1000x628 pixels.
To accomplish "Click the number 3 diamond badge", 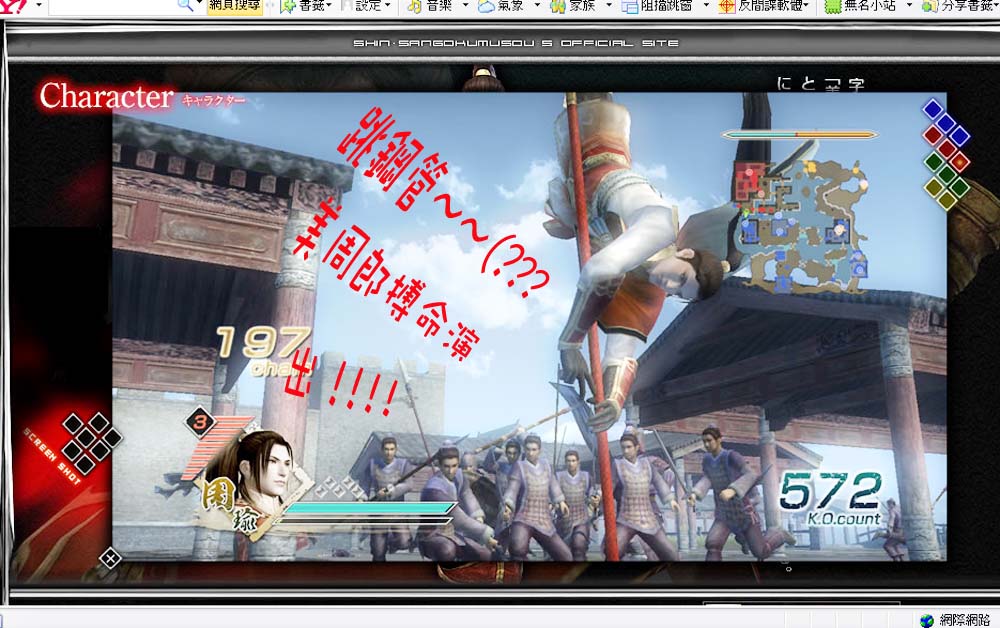I will coord(200,421).
